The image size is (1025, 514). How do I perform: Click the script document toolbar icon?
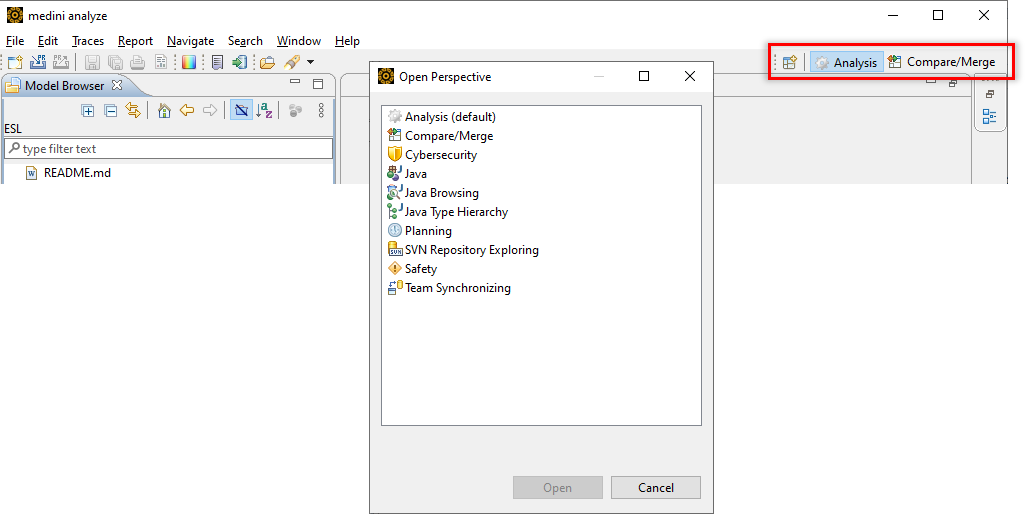click(218, 62)
